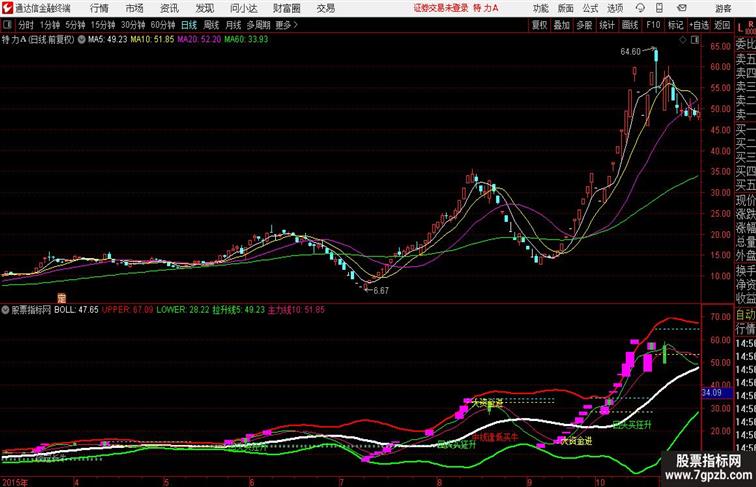Click the 游客 guest account label
Viewport: 756px width, 487px height.
[x=723, y=9]
